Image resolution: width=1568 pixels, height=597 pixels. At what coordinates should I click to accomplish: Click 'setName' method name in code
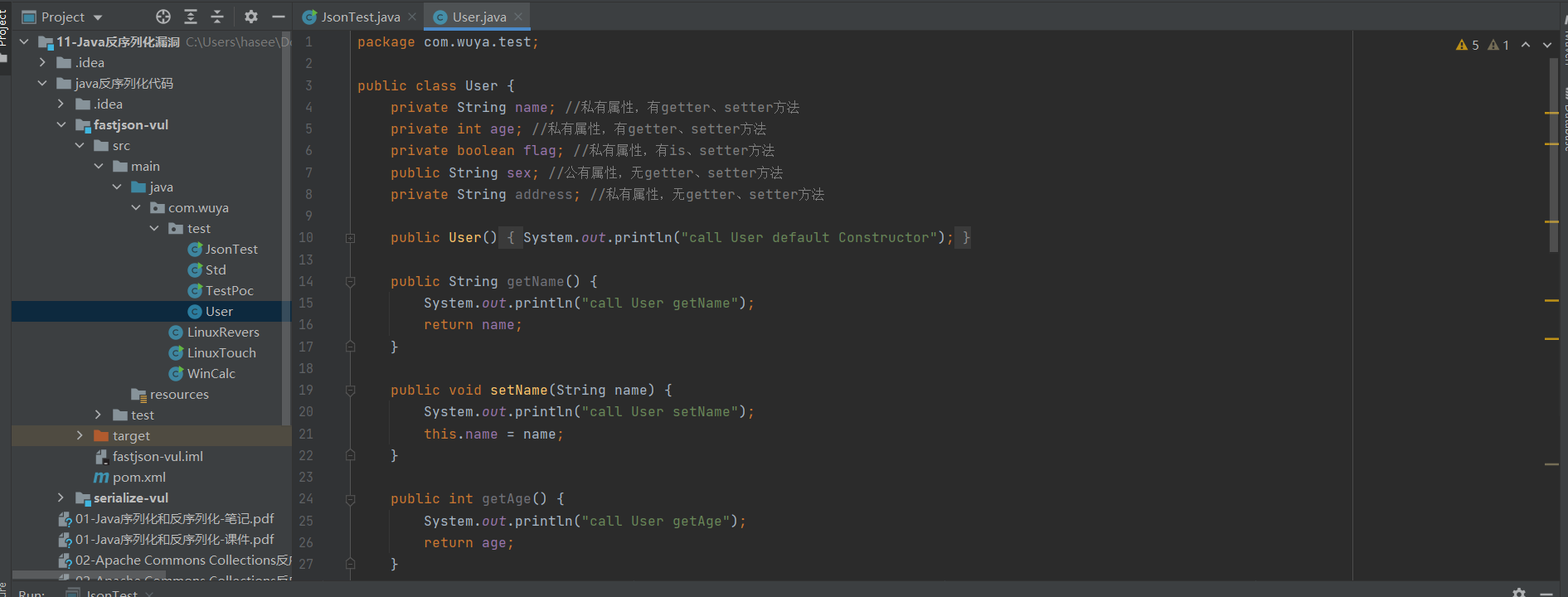coord(518,390)
